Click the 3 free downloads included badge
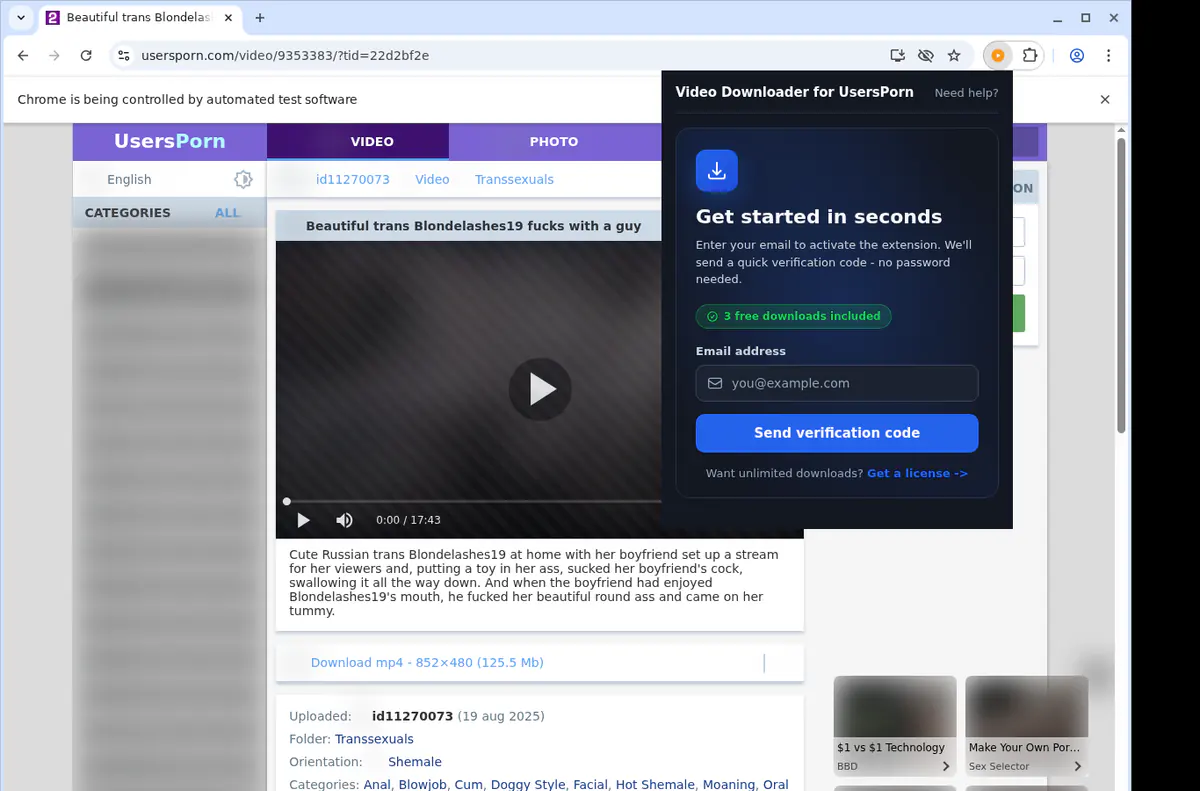The width and height of the screenshot is (1200, 791). pyautogui.click(x=793, y=316)
